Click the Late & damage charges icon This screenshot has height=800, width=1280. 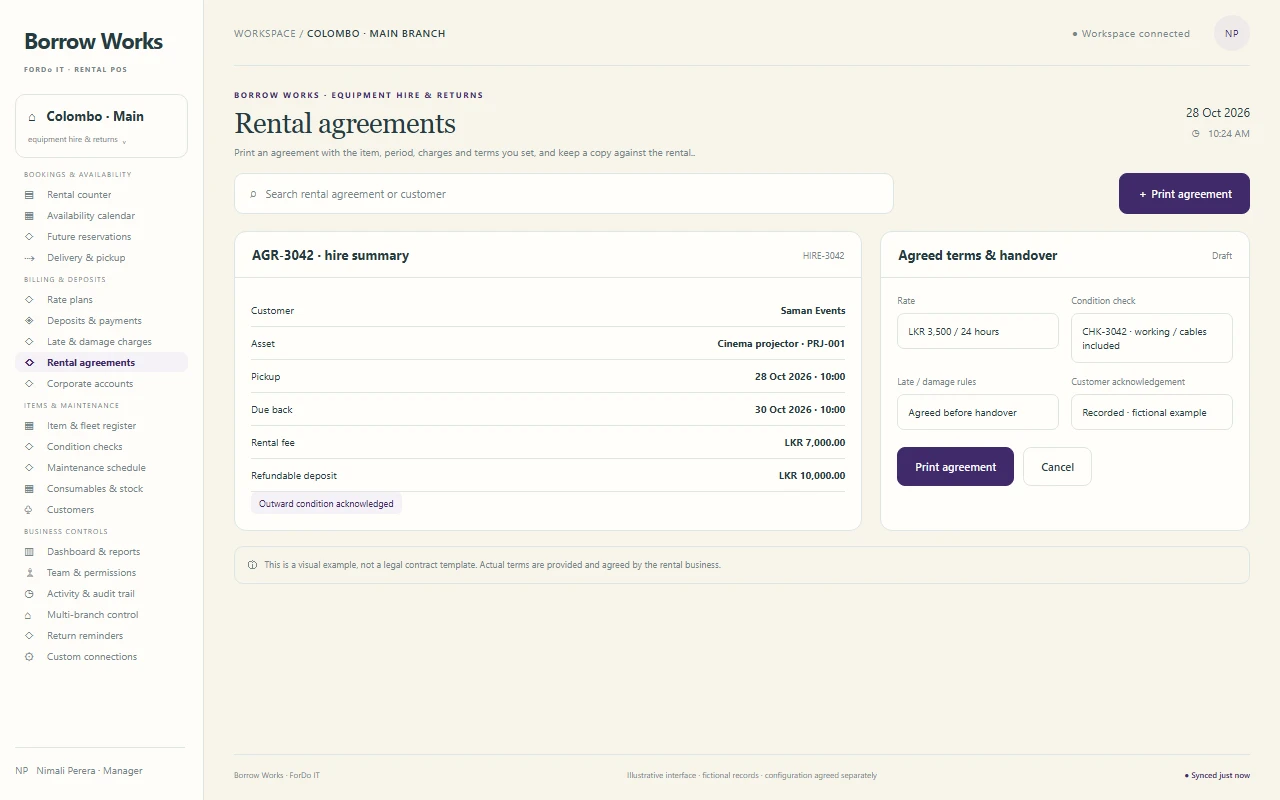point(29,342)
